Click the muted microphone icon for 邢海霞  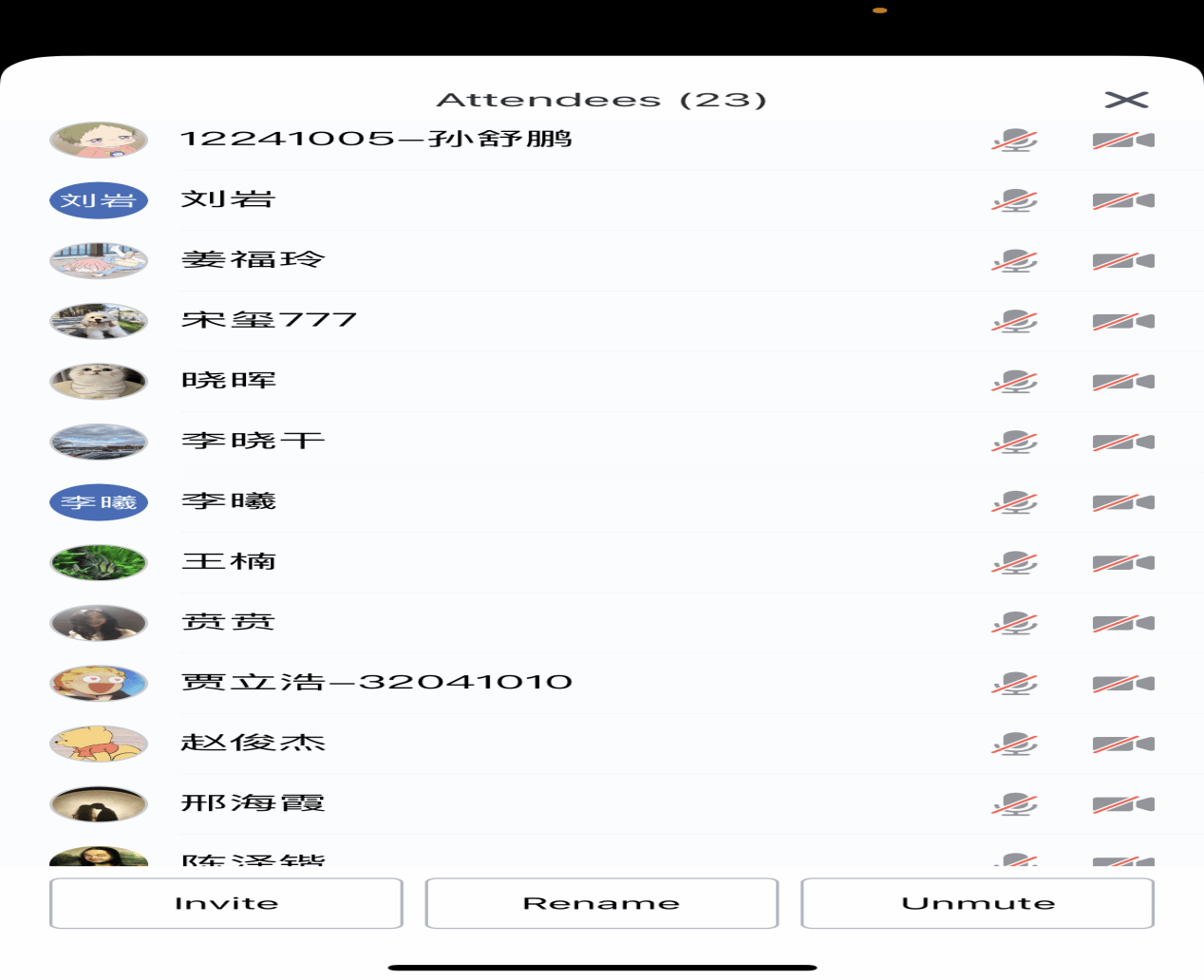1014,804
